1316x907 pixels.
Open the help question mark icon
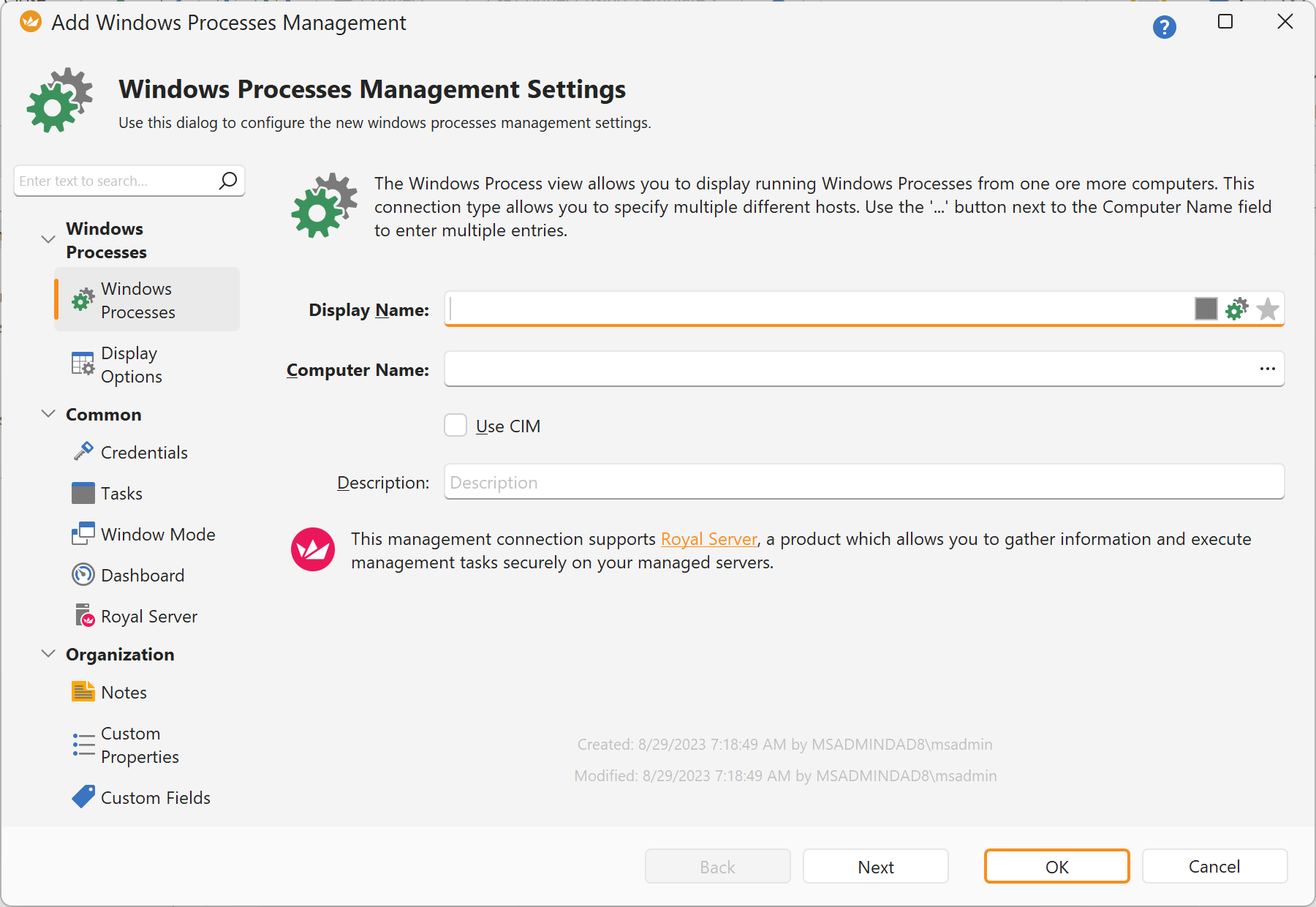pos(1164,27)
